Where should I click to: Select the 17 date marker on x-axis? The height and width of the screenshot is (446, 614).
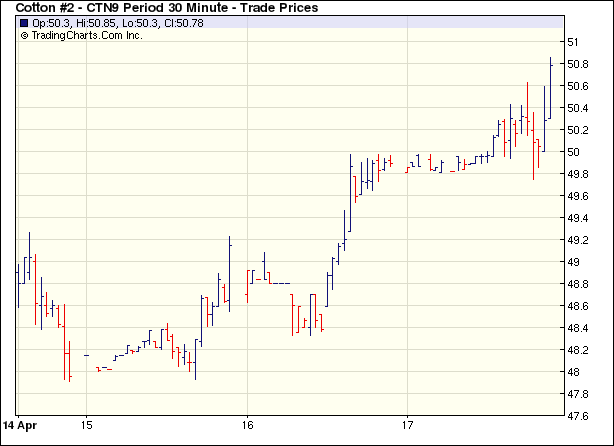pos(408,424)
